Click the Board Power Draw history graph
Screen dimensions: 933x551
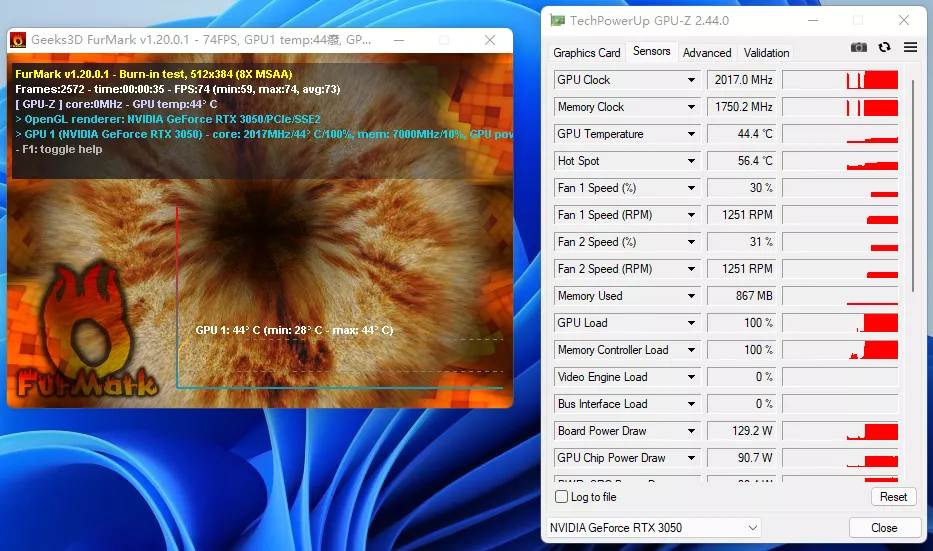point(840,431)
